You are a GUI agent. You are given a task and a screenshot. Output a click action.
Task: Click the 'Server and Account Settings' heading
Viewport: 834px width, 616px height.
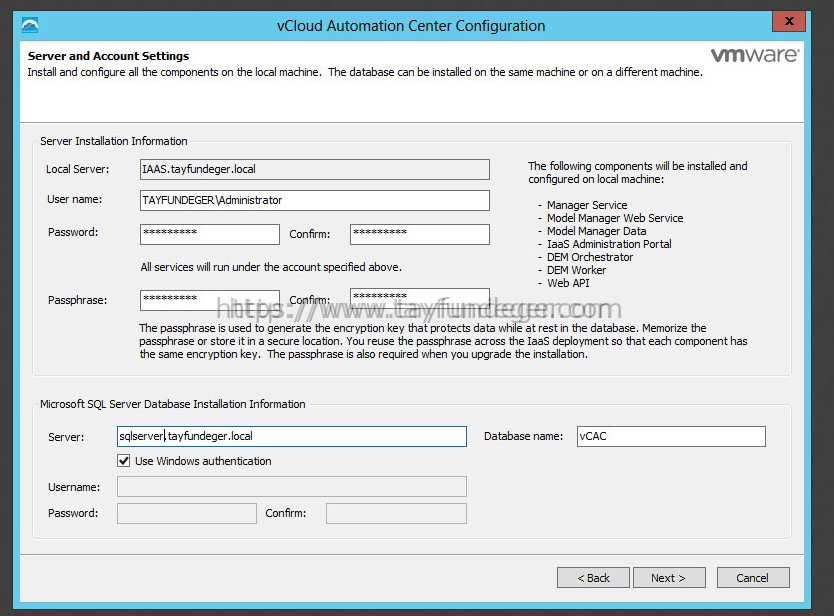[108, 56]
